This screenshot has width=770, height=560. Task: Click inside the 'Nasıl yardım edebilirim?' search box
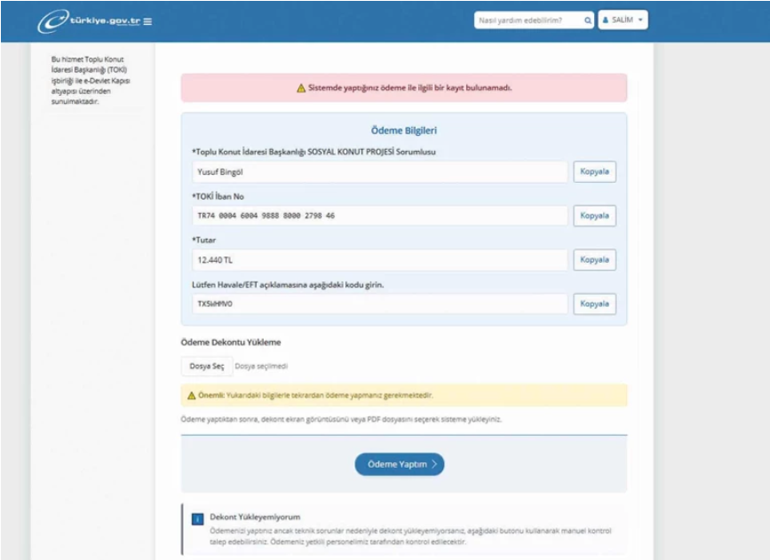[x=525, y=20]
